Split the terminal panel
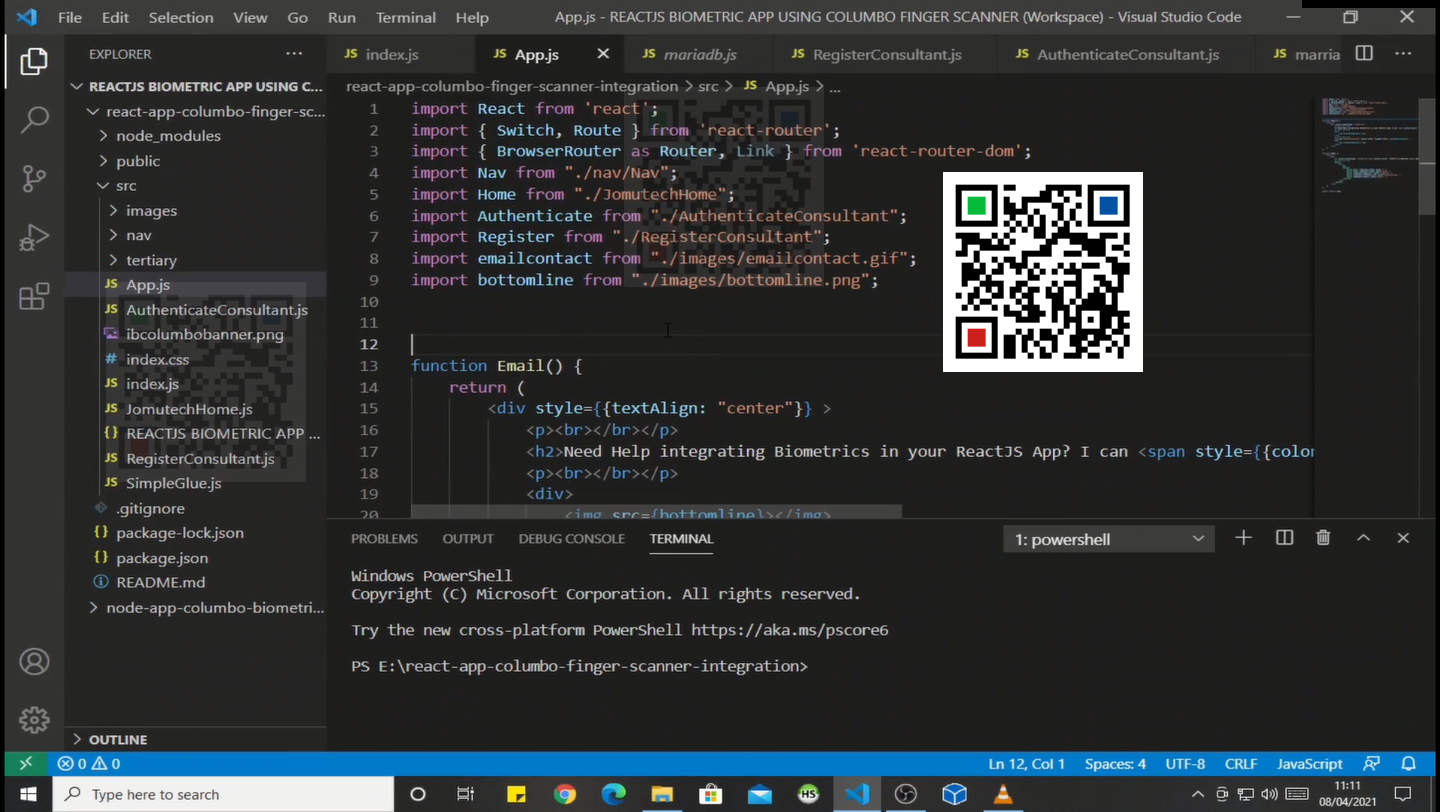 click(x=1284, y=538)
